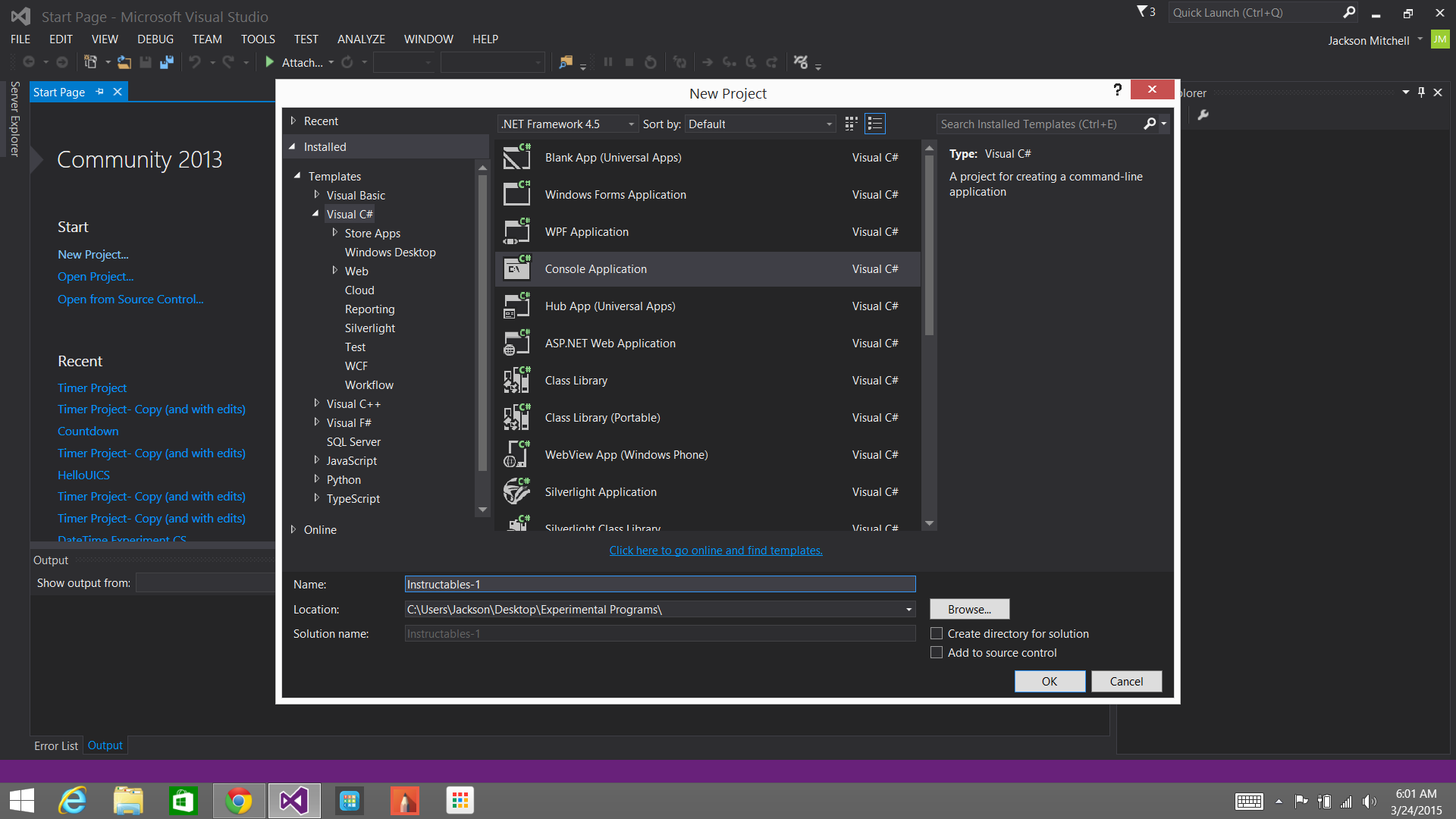Click the find templates online link
The height and width of the screenshot is (819, 1456).
pyautogui.click(x=715, y=551)
